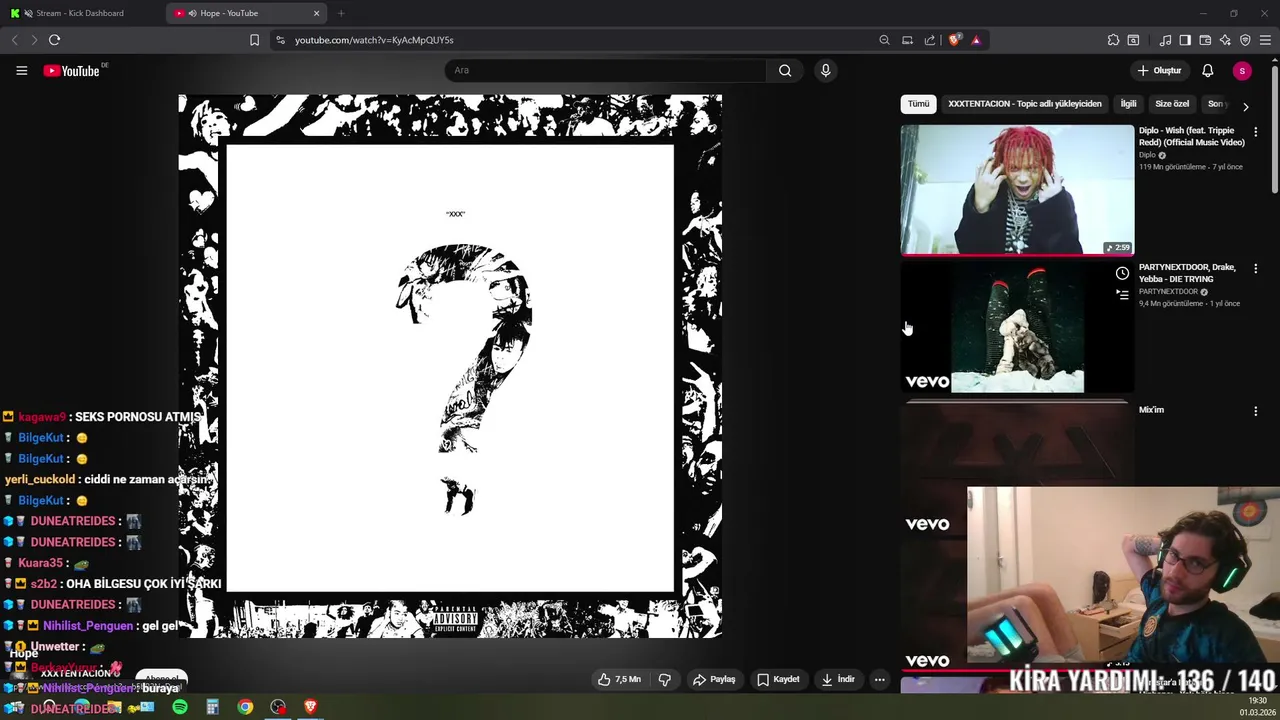Add DIE TRYING to Watch Later clock icon
The image size is (1280, 720).
[1122, 273]
